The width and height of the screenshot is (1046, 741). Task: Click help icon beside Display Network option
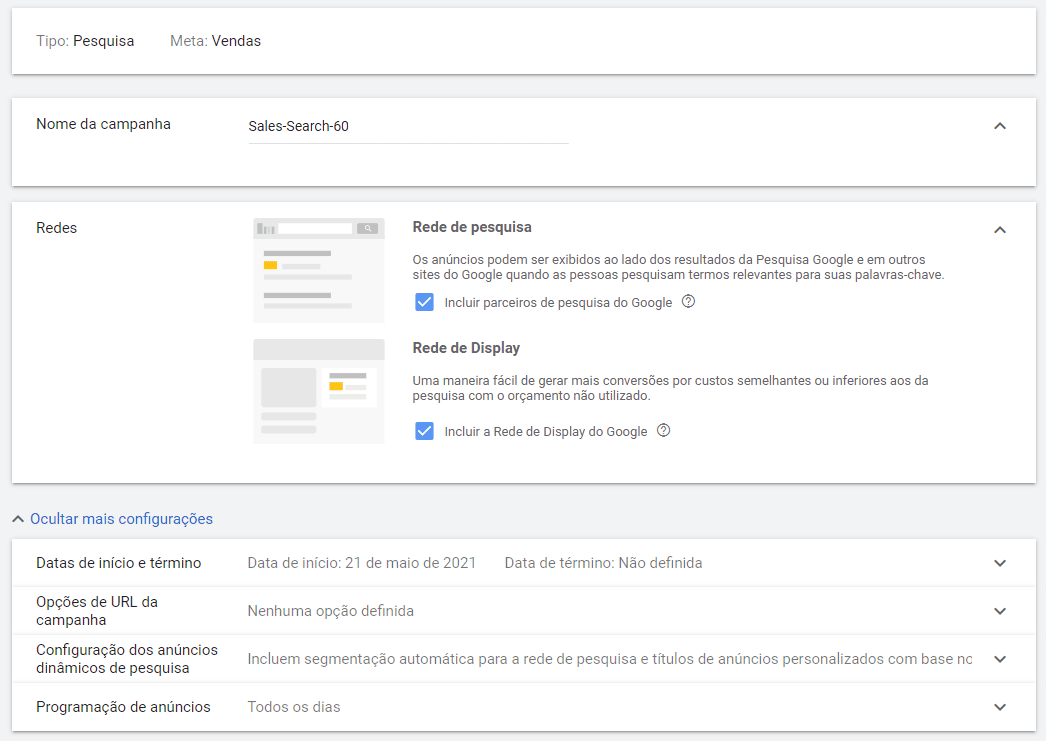663,430
